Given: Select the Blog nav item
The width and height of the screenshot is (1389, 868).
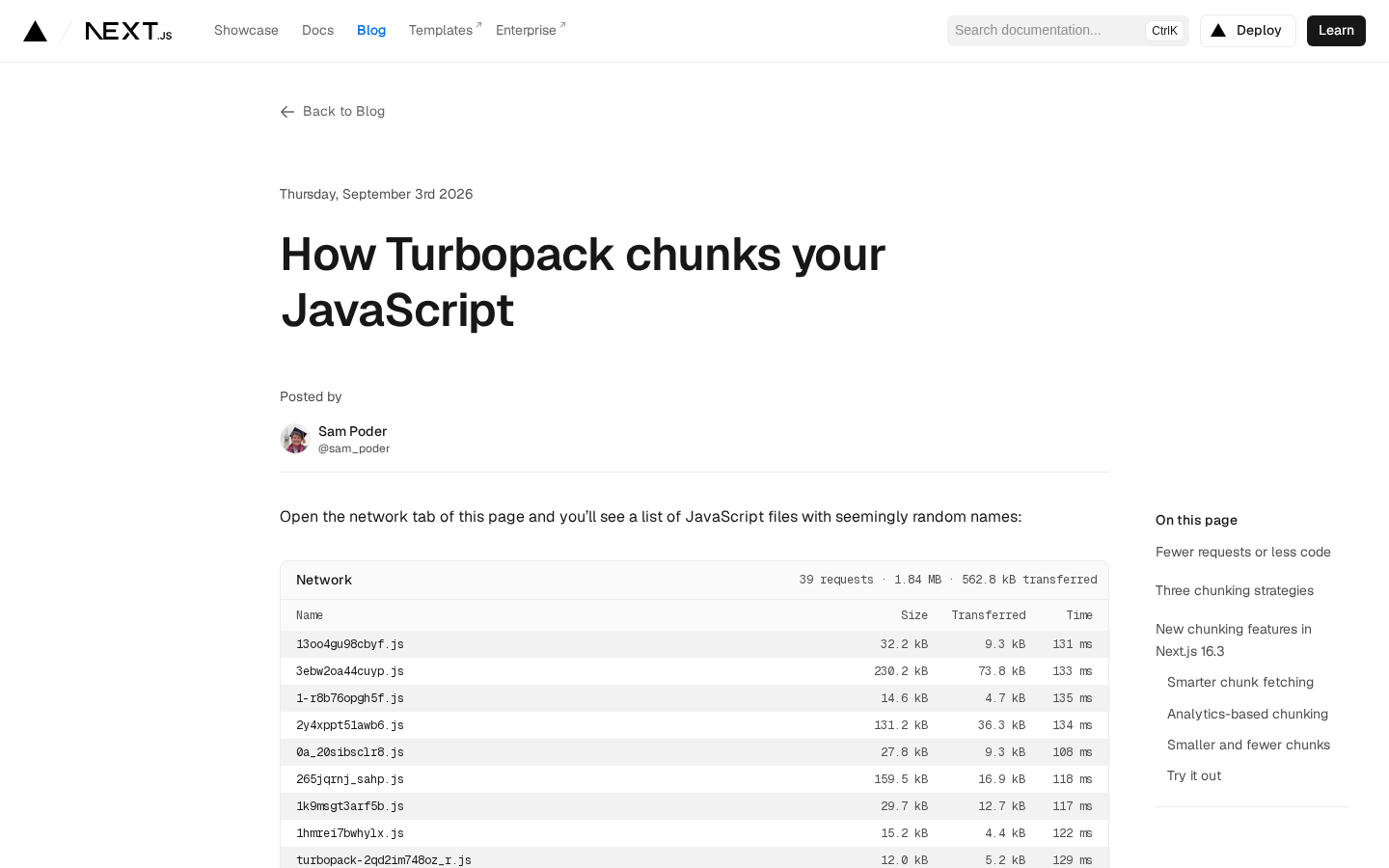Looking at the screenshot, I should click(x=371, y=31).
